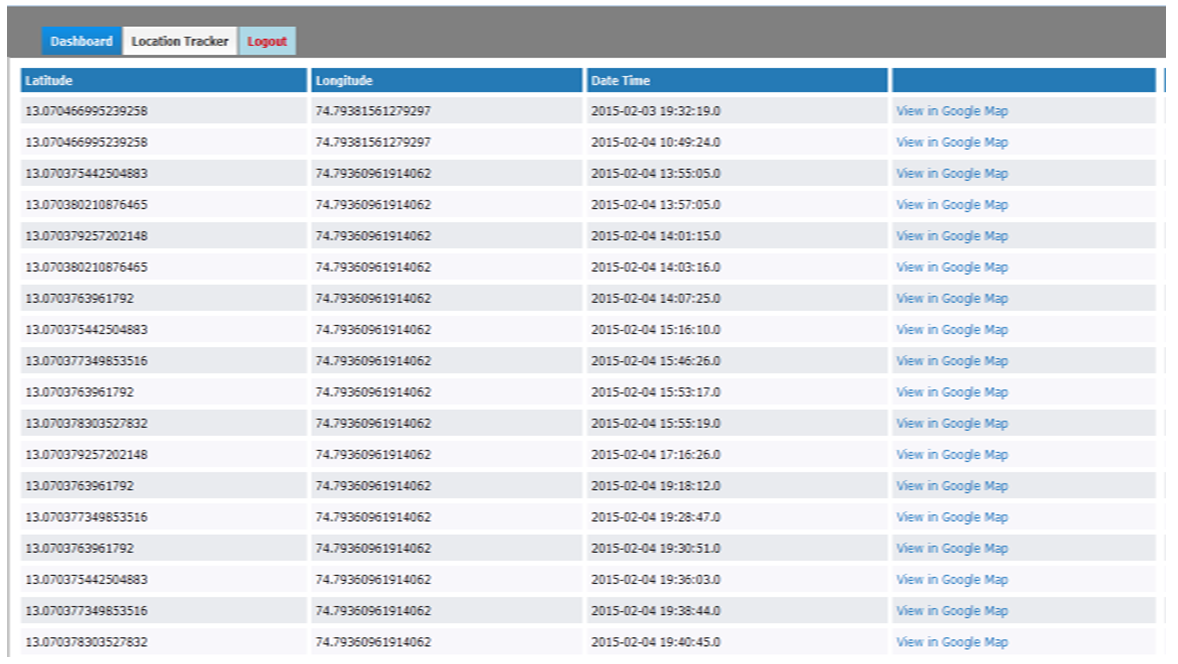View map for the 14:01:15.0 record
The image size is (1178, 664).
(952, 236)
